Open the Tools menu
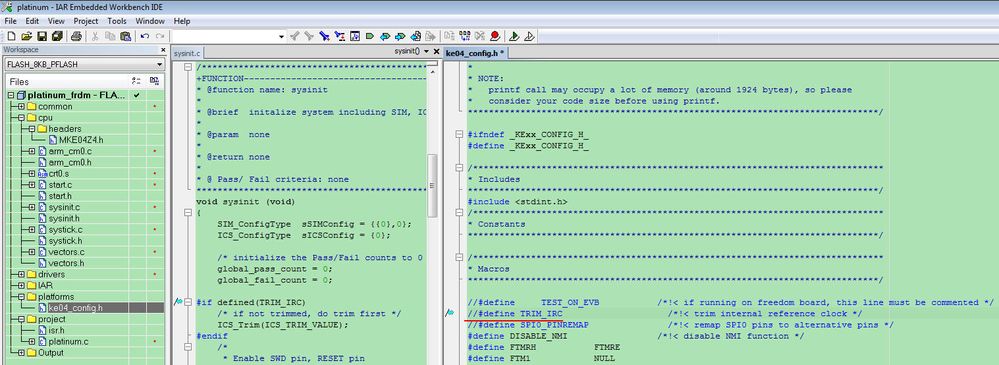 [x=117, y=21]
